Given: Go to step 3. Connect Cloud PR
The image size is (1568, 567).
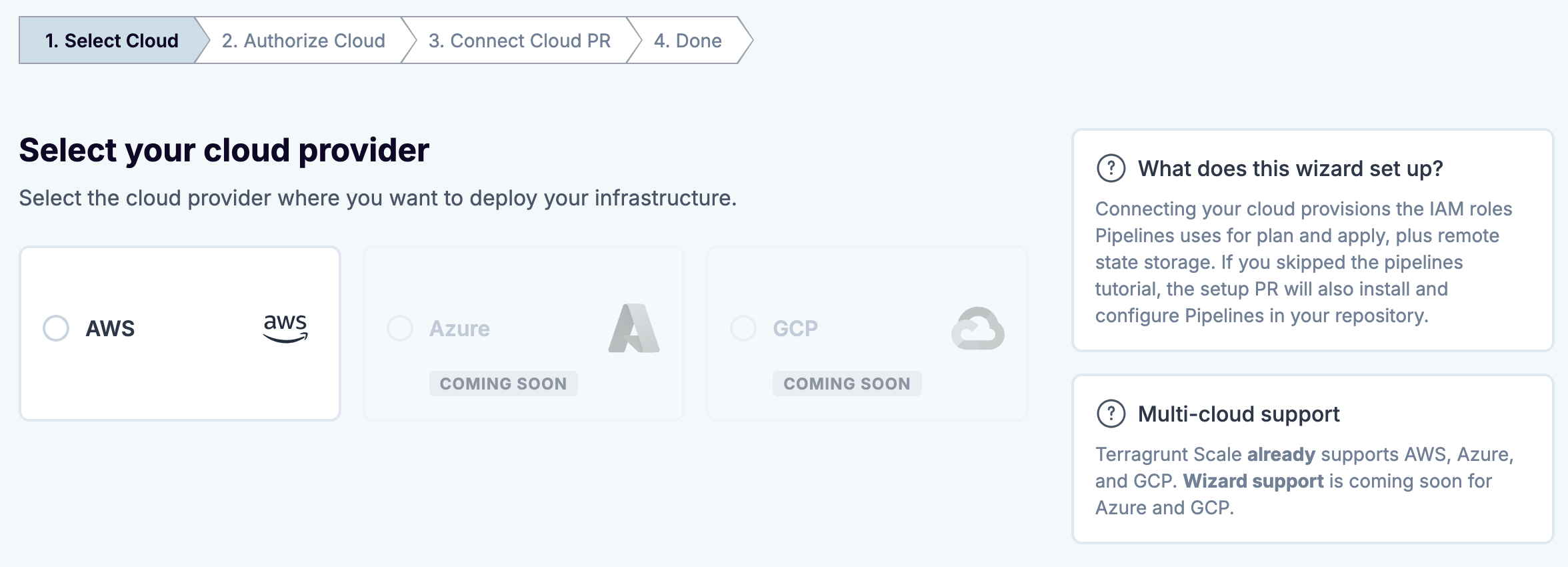Looking at the screenshot, I should tap(519, 41).
